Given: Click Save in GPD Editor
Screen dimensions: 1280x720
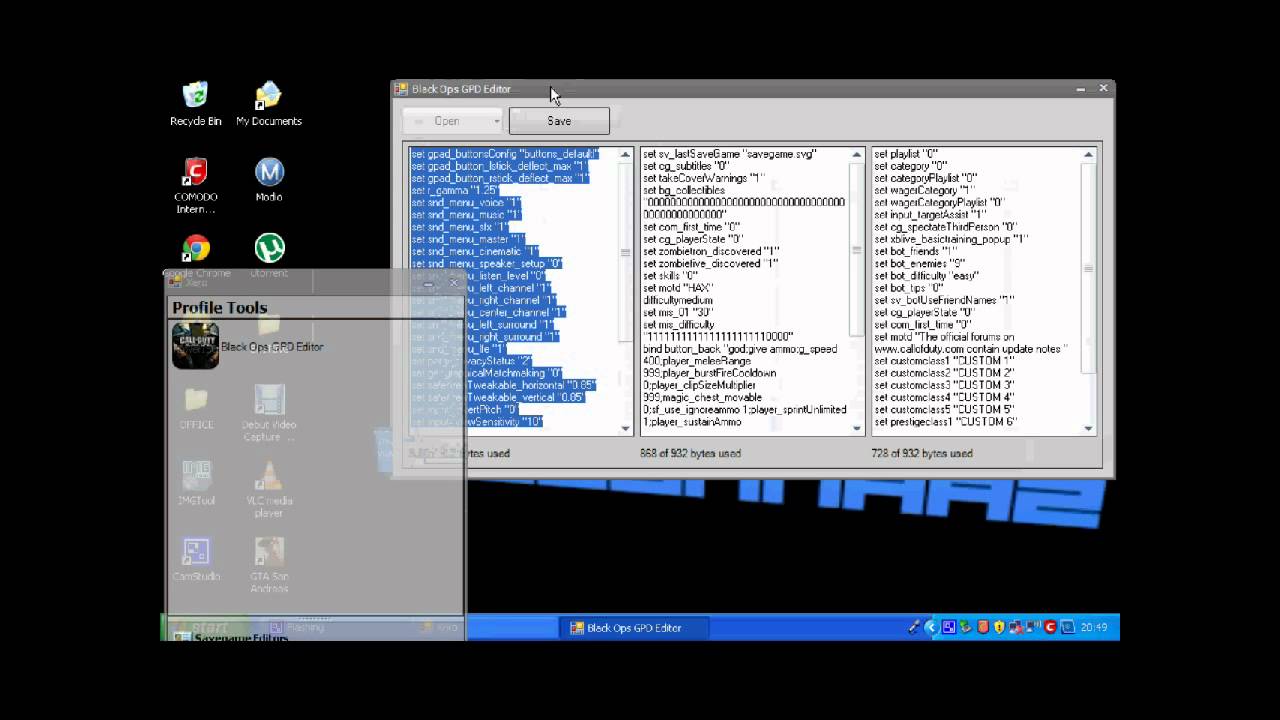Looking at the screenshot, I should (559, 121).
